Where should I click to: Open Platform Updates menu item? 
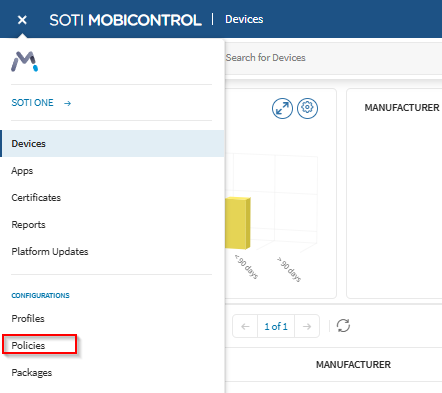coord(50,252)
